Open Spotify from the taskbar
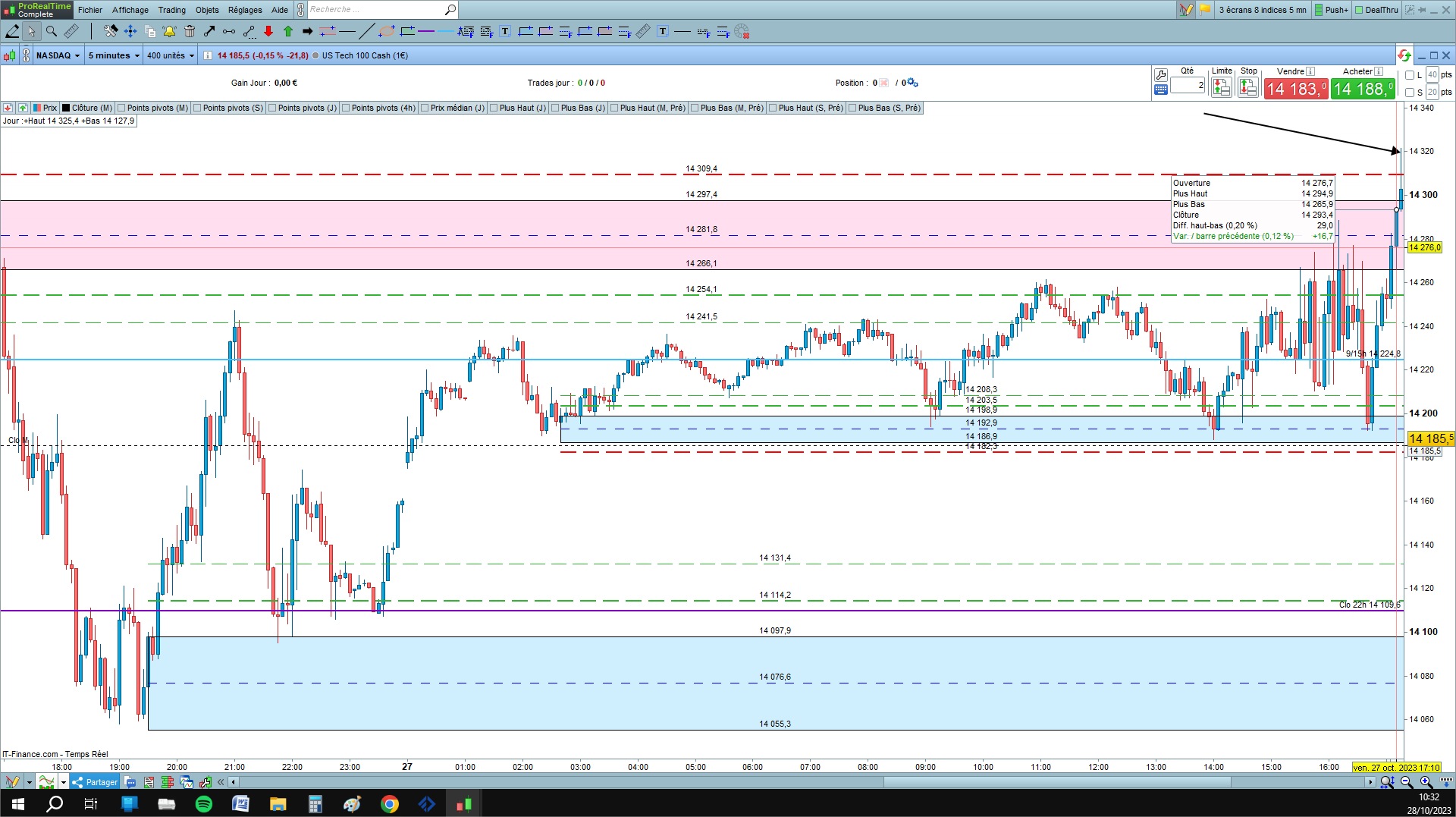The image size is (1456, 817). coord(204,804)
